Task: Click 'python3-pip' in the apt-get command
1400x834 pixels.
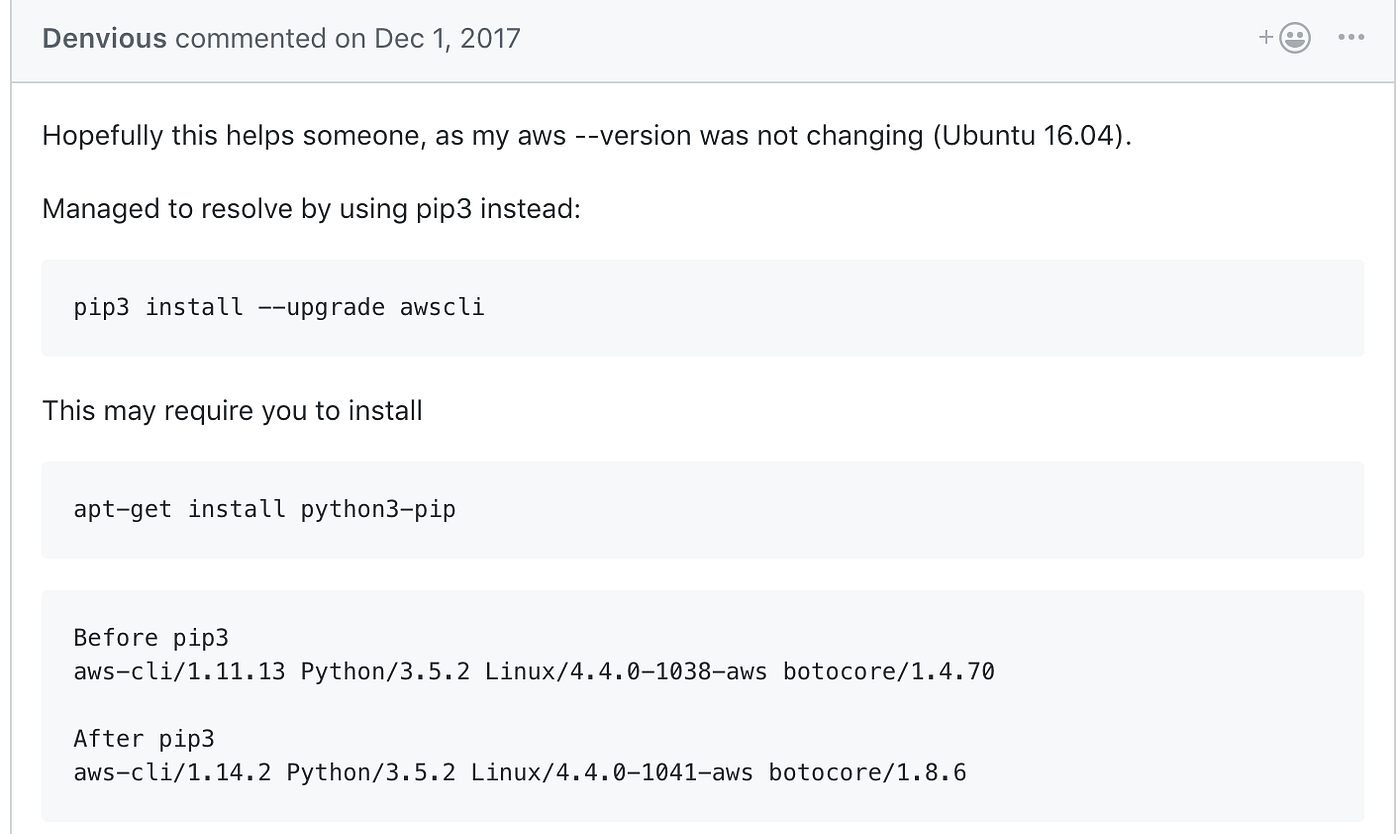Action: [x=378, y=509]
